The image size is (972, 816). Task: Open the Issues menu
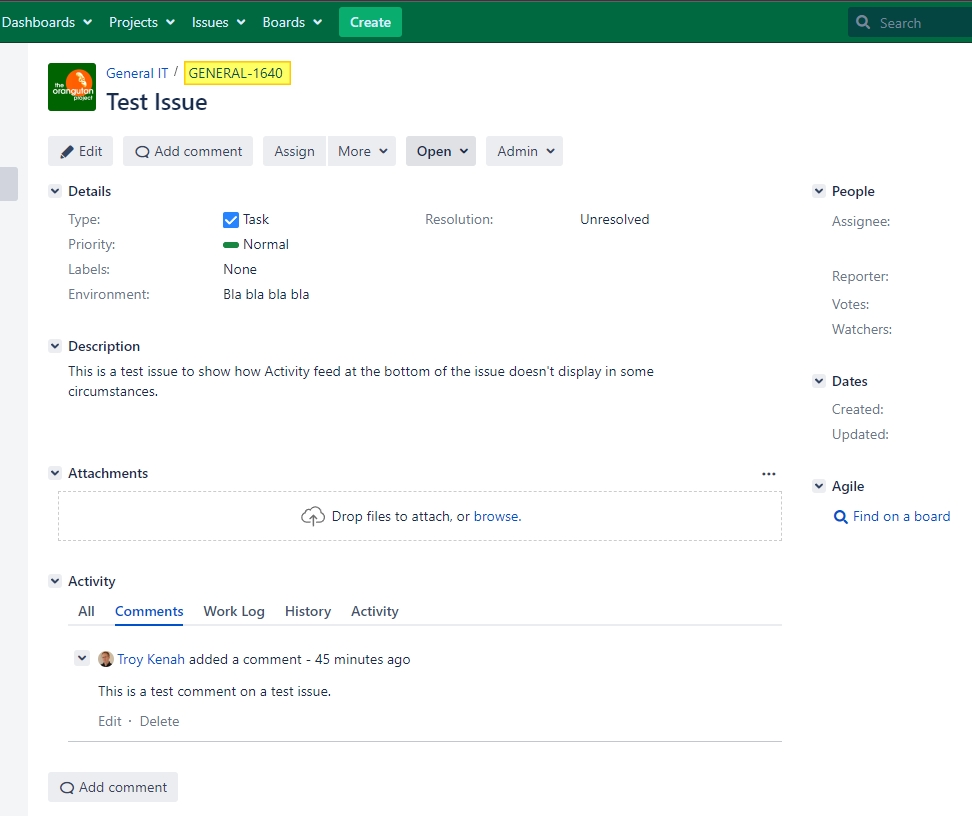click(x=218, y=22)
